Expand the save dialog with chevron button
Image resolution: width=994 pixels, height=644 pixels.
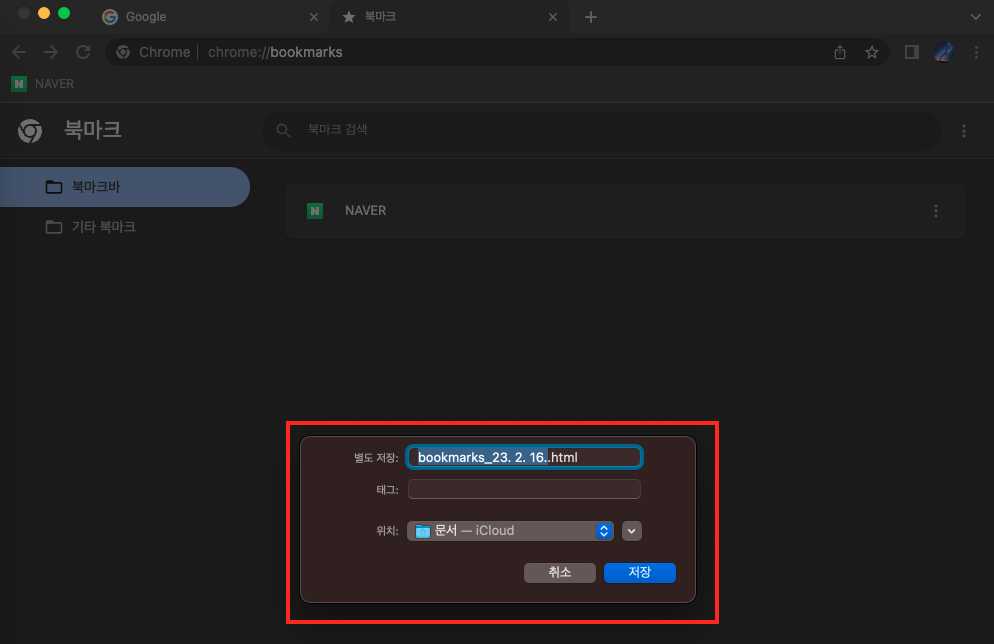tap(631, 531)
